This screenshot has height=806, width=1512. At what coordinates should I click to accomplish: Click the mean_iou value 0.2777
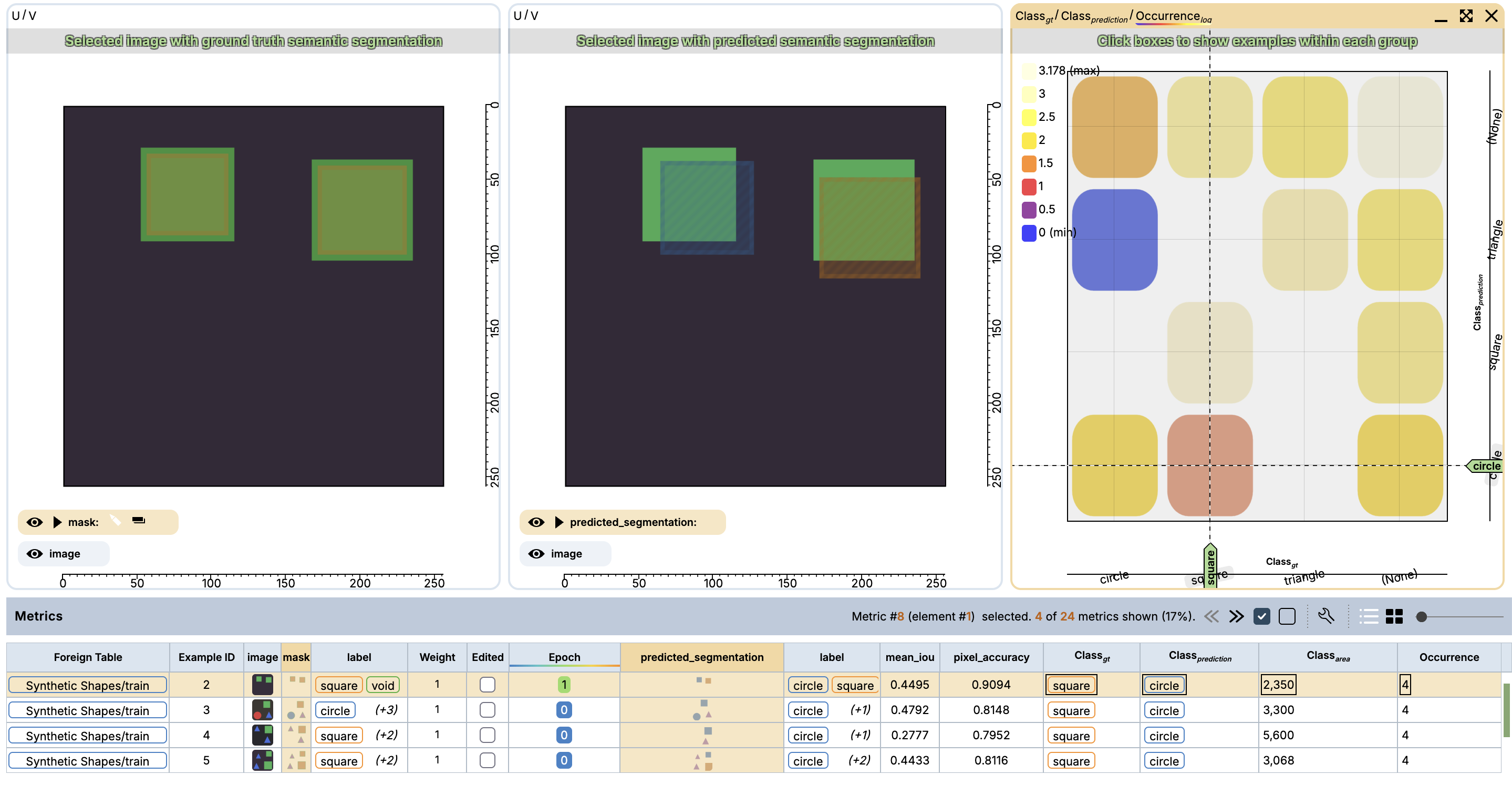909,735
